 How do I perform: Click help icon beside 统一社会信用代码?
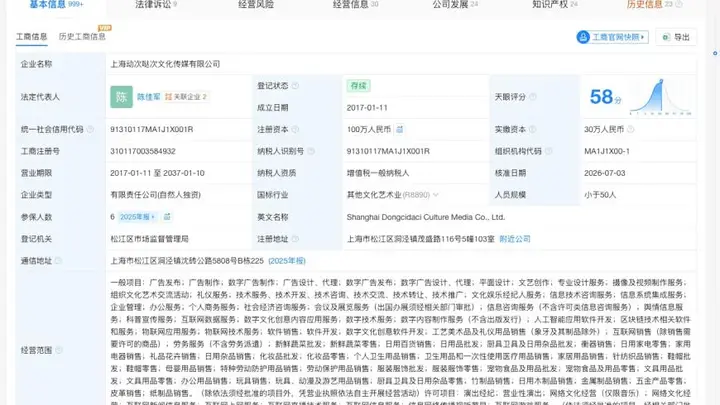[90, 129]
